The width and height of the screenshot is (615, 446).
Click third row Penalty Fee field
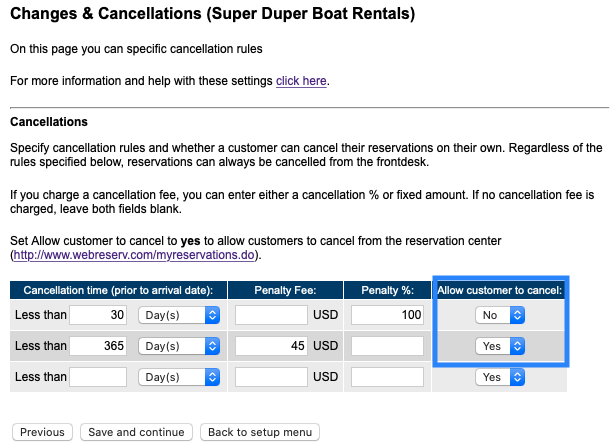270,377
